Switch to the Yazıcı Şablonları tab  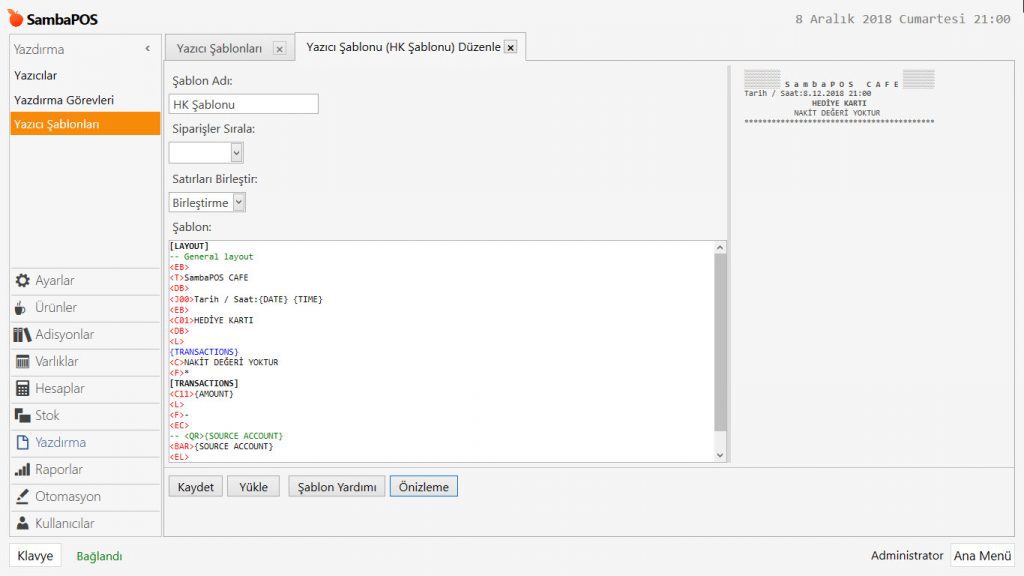220,48
